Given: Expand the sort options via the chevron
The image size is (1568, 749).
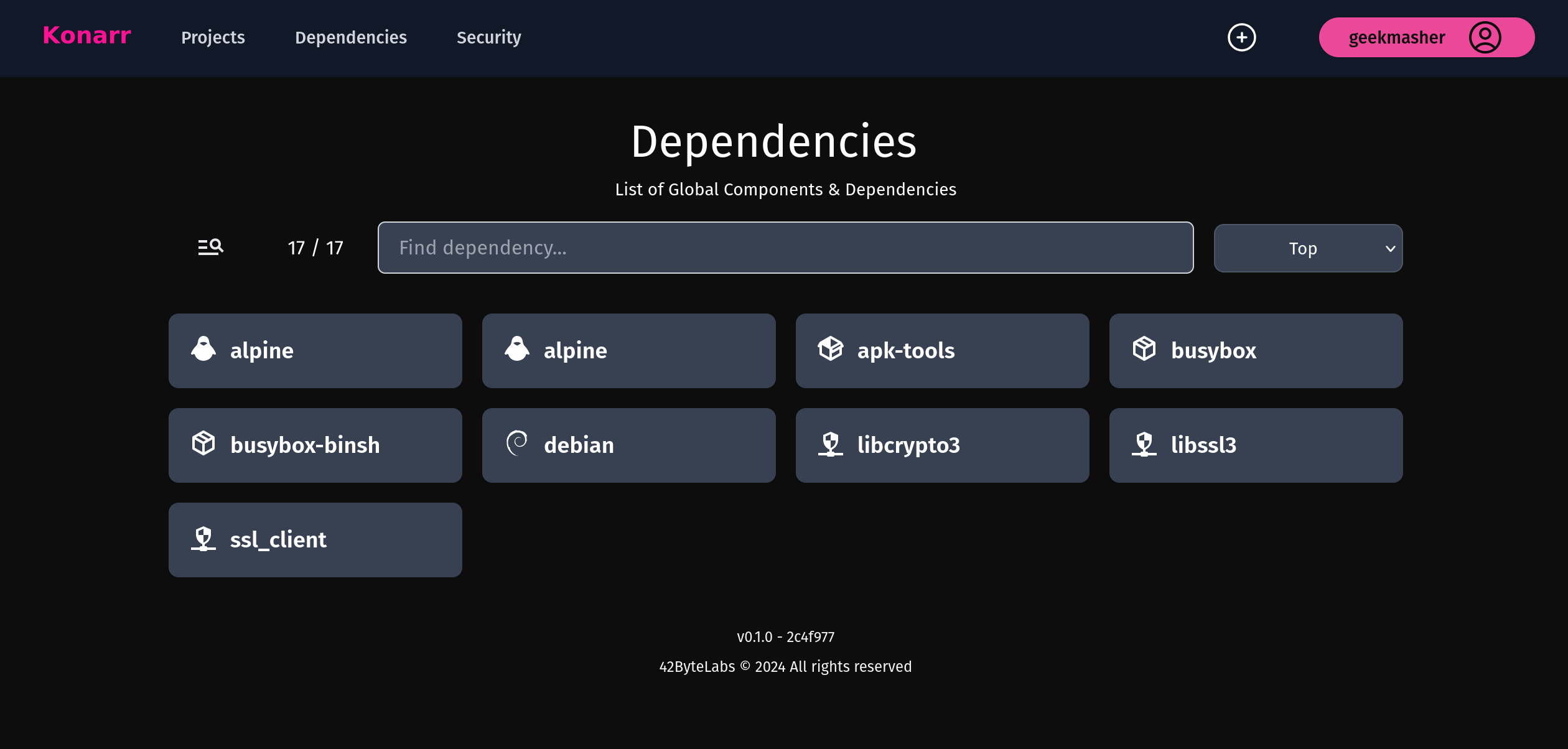Looking at the screenshot, I should pyautogui.click(x=1390, y=248).
